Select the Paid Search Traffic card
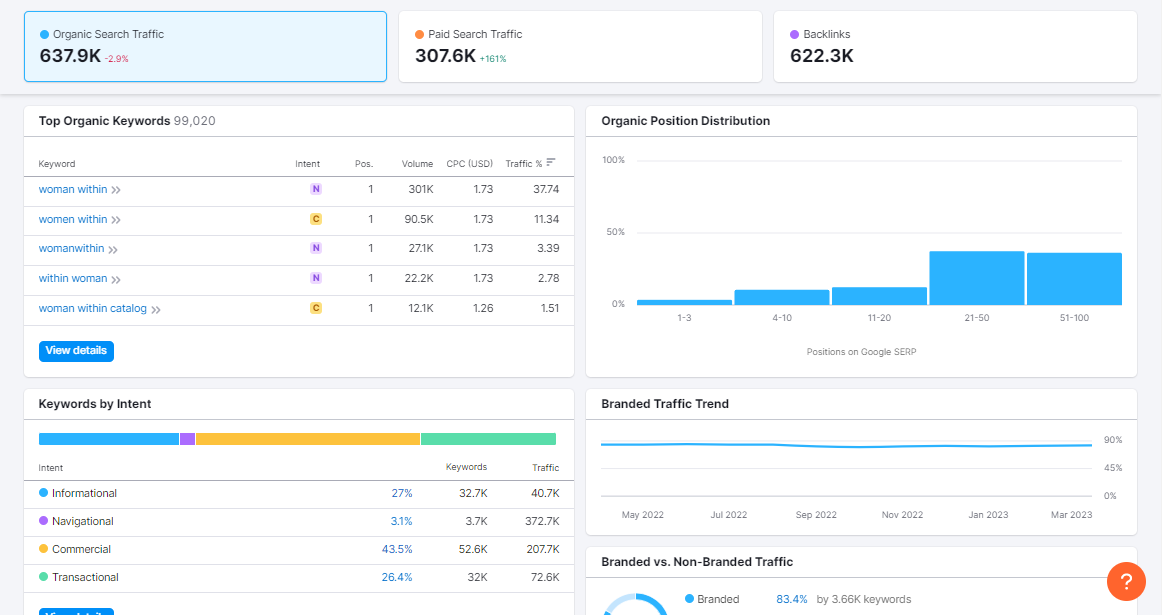 pos(580,46)
